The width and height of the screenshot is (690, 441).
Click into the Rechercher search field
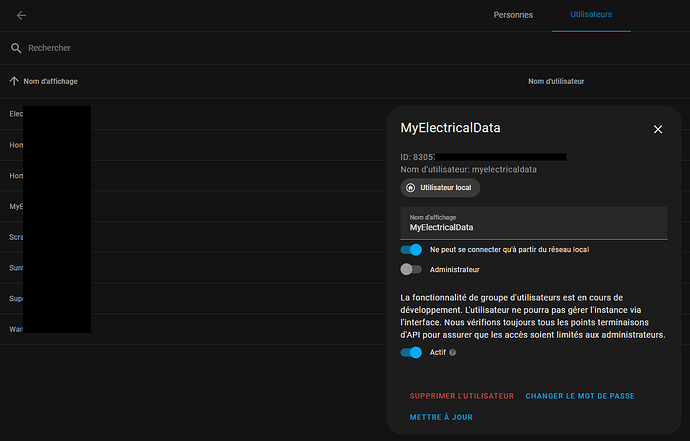(200, 48)
